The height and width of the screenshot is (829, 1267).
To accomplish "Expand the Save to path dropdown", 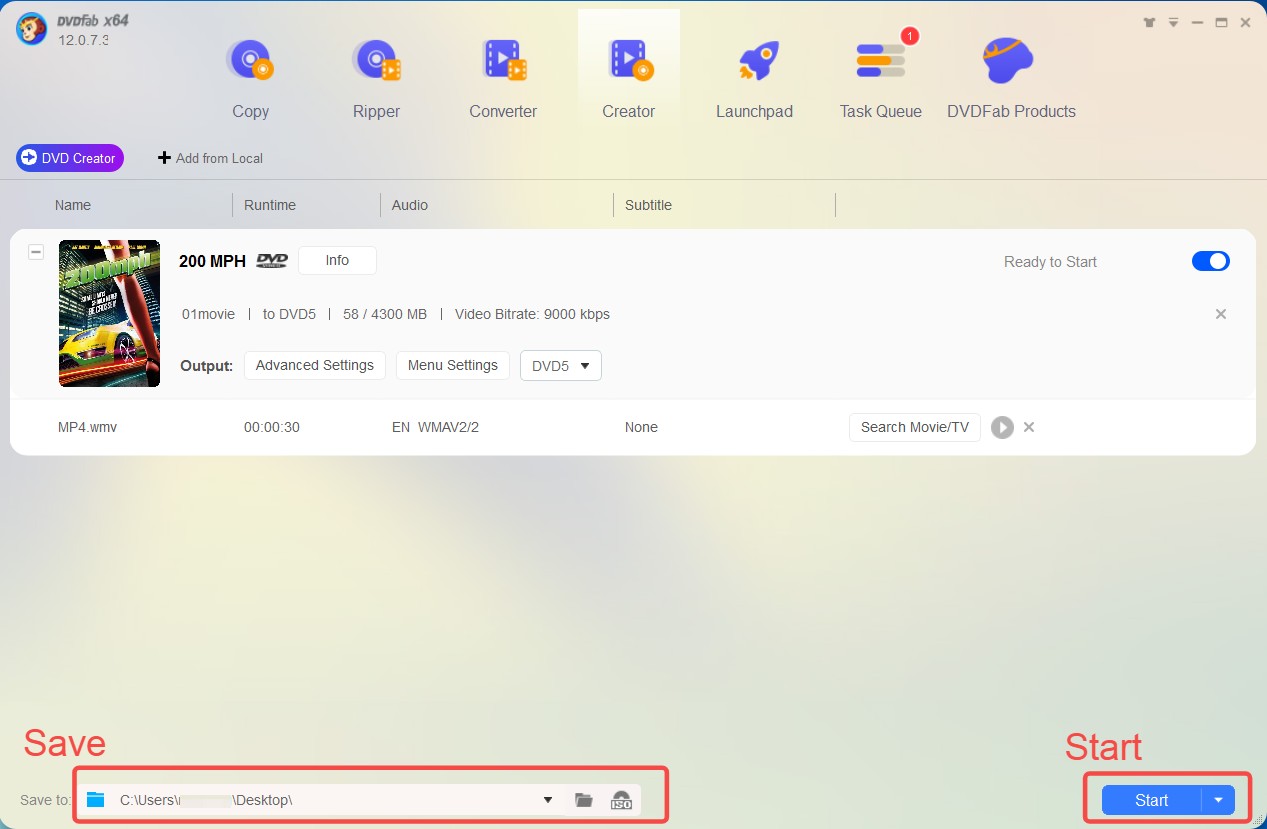I will 547,800.
